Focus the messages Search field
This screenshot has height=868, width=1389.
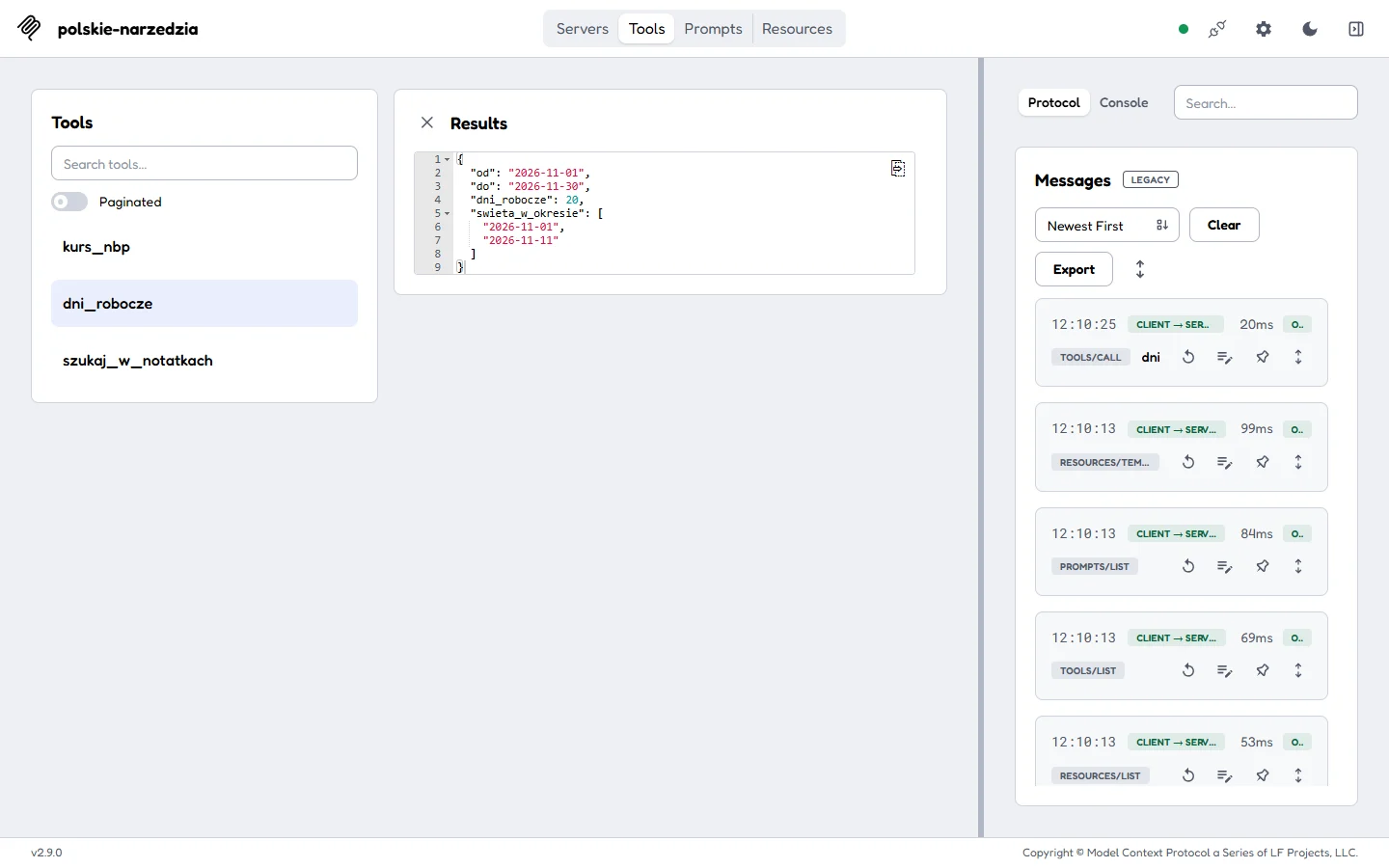1266,103
